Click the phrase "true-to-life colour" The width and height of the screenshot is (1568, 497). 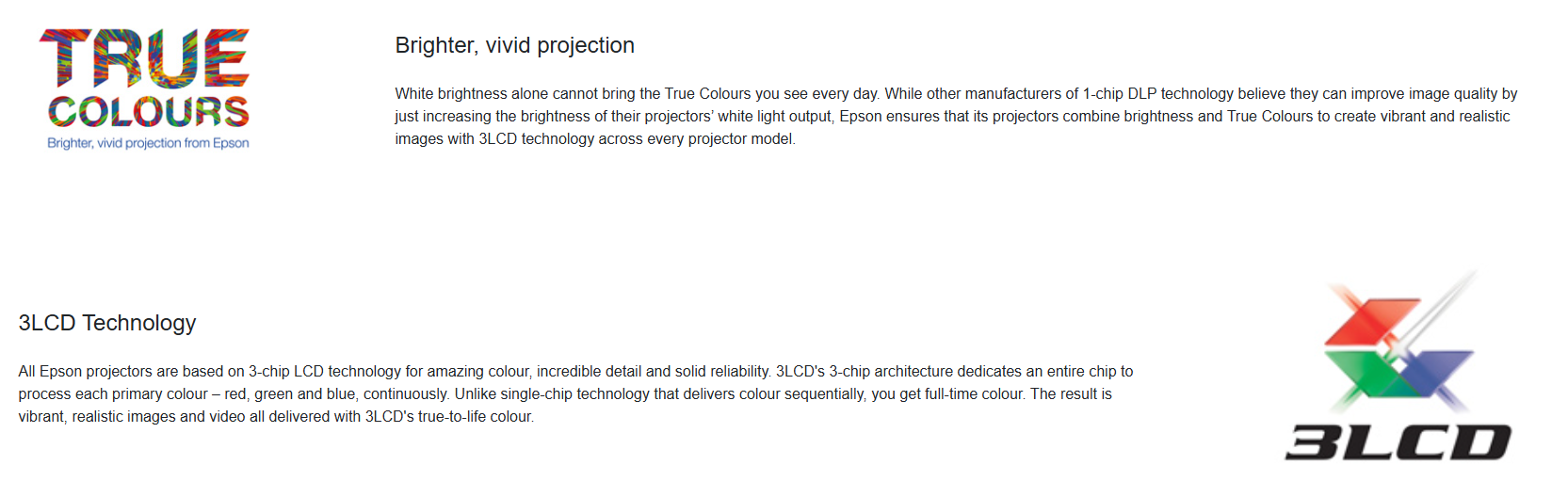tap(476, 417)
